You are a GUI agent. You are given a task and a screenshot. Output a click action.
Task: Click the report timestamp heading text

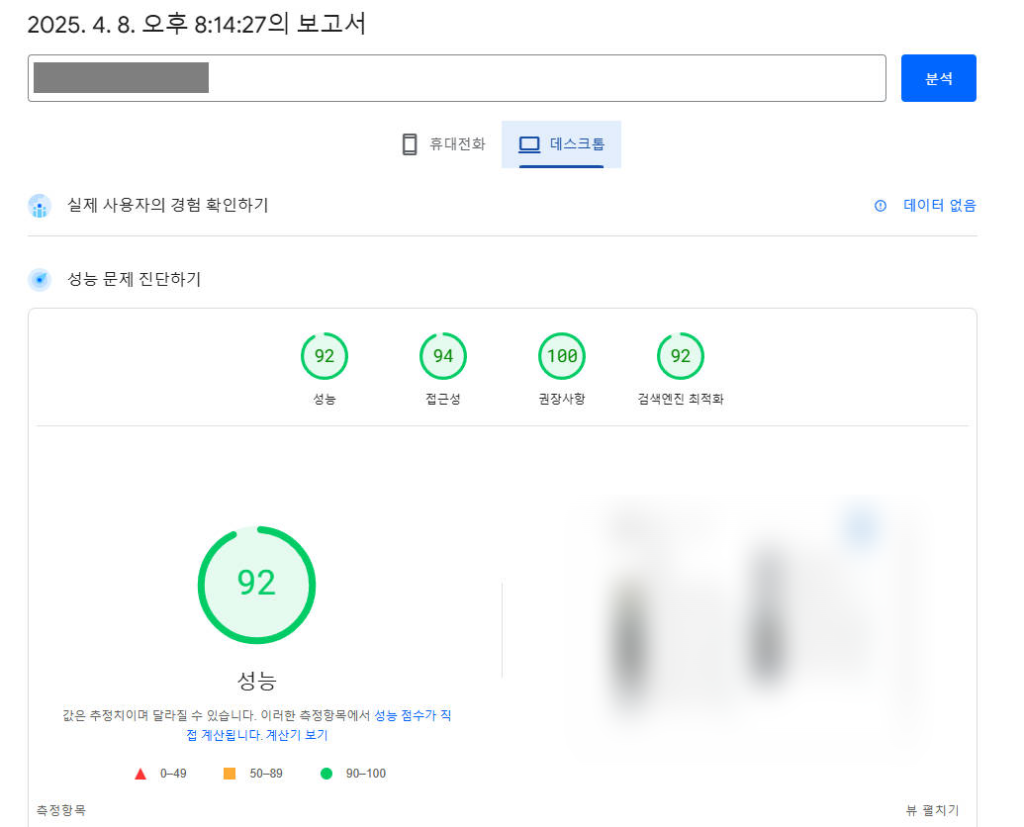[197, 24]
